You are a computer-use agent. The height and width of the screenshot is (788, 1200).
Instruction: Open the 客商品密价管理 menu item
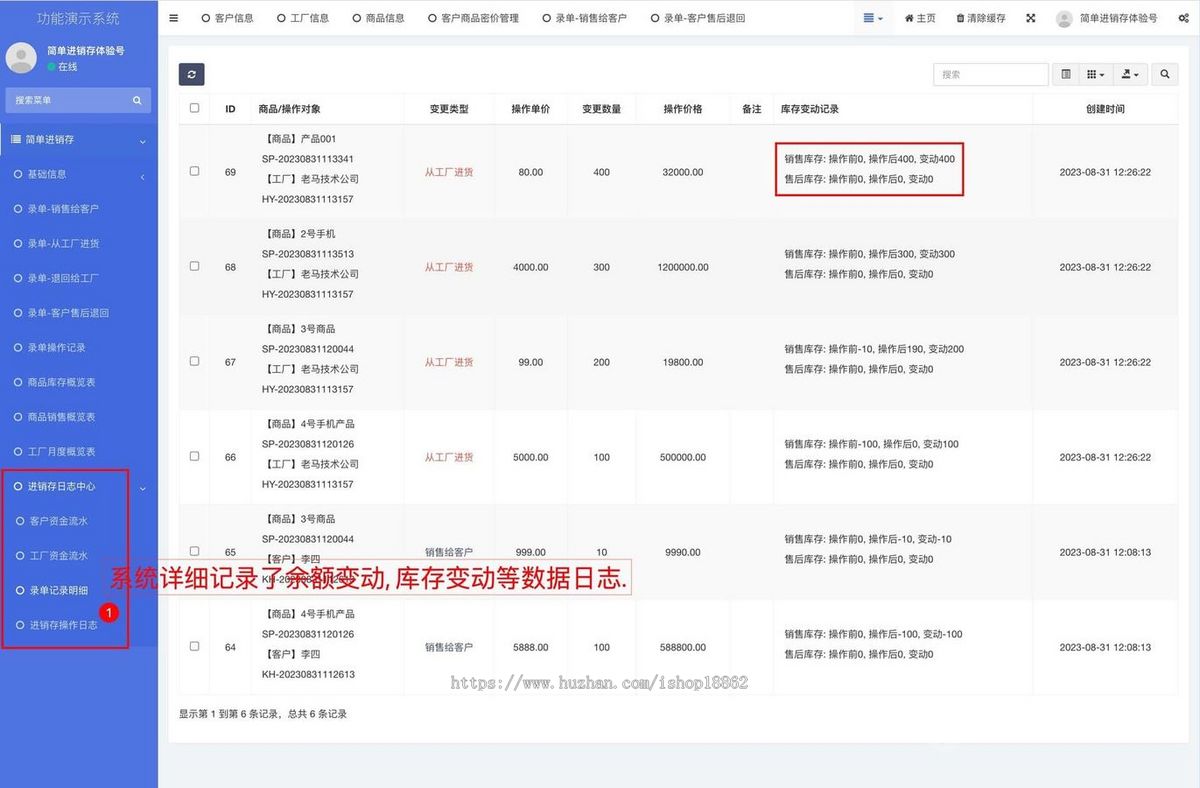pos(474,17)
